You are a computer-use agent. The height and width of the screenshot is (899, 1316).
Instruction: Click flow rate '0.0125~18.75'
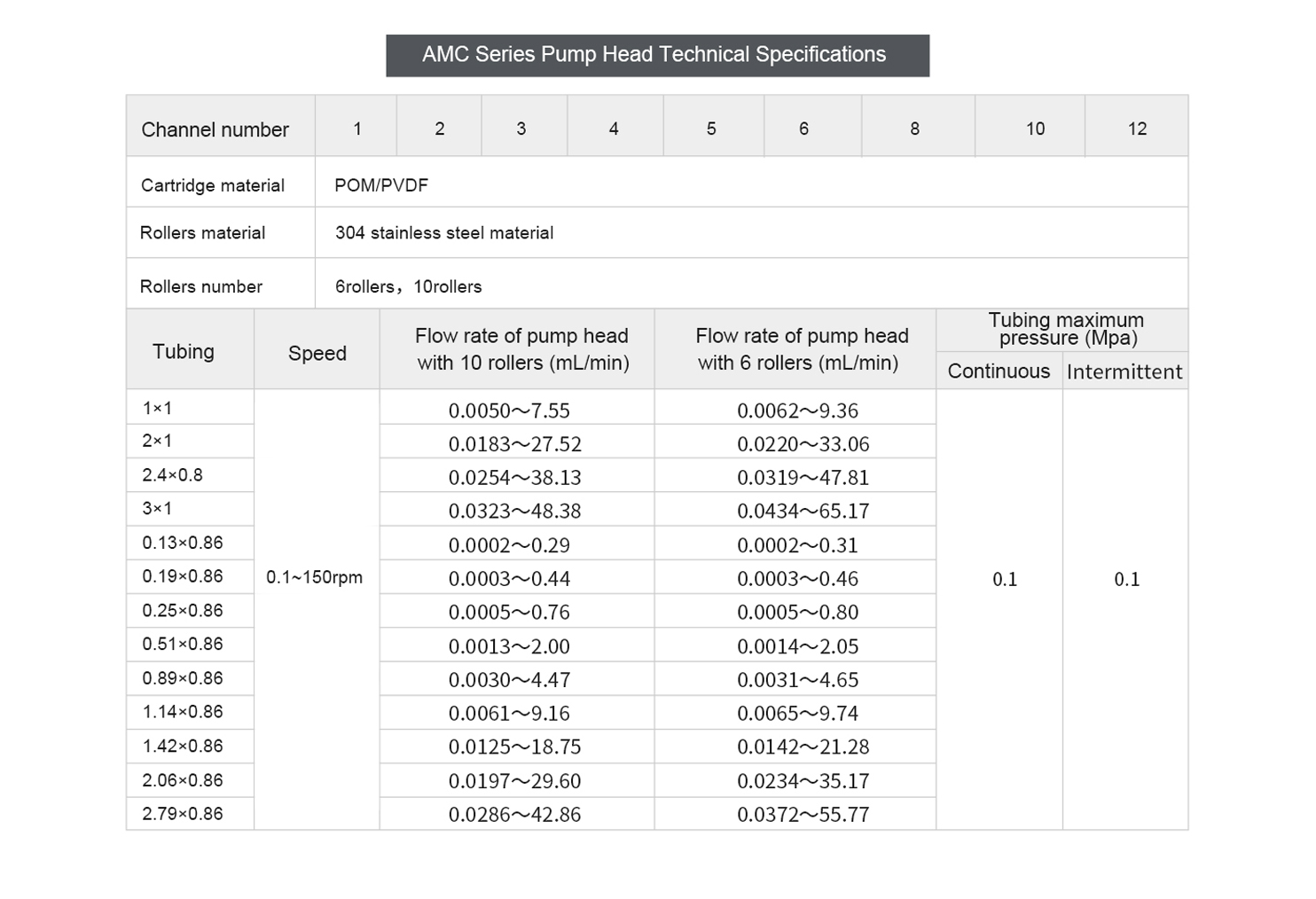coord(515,747)
